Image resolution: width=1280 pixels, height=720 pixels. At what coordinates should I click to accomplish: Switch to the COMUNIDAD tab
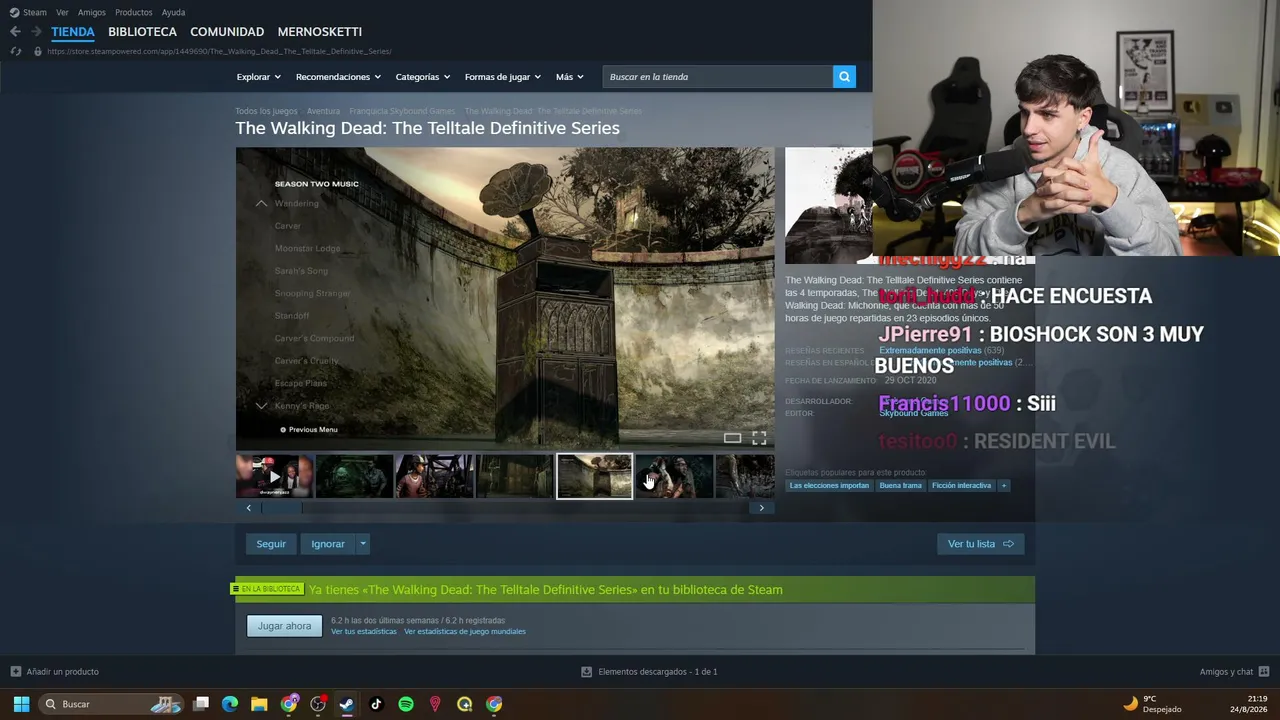coord(227,32)
